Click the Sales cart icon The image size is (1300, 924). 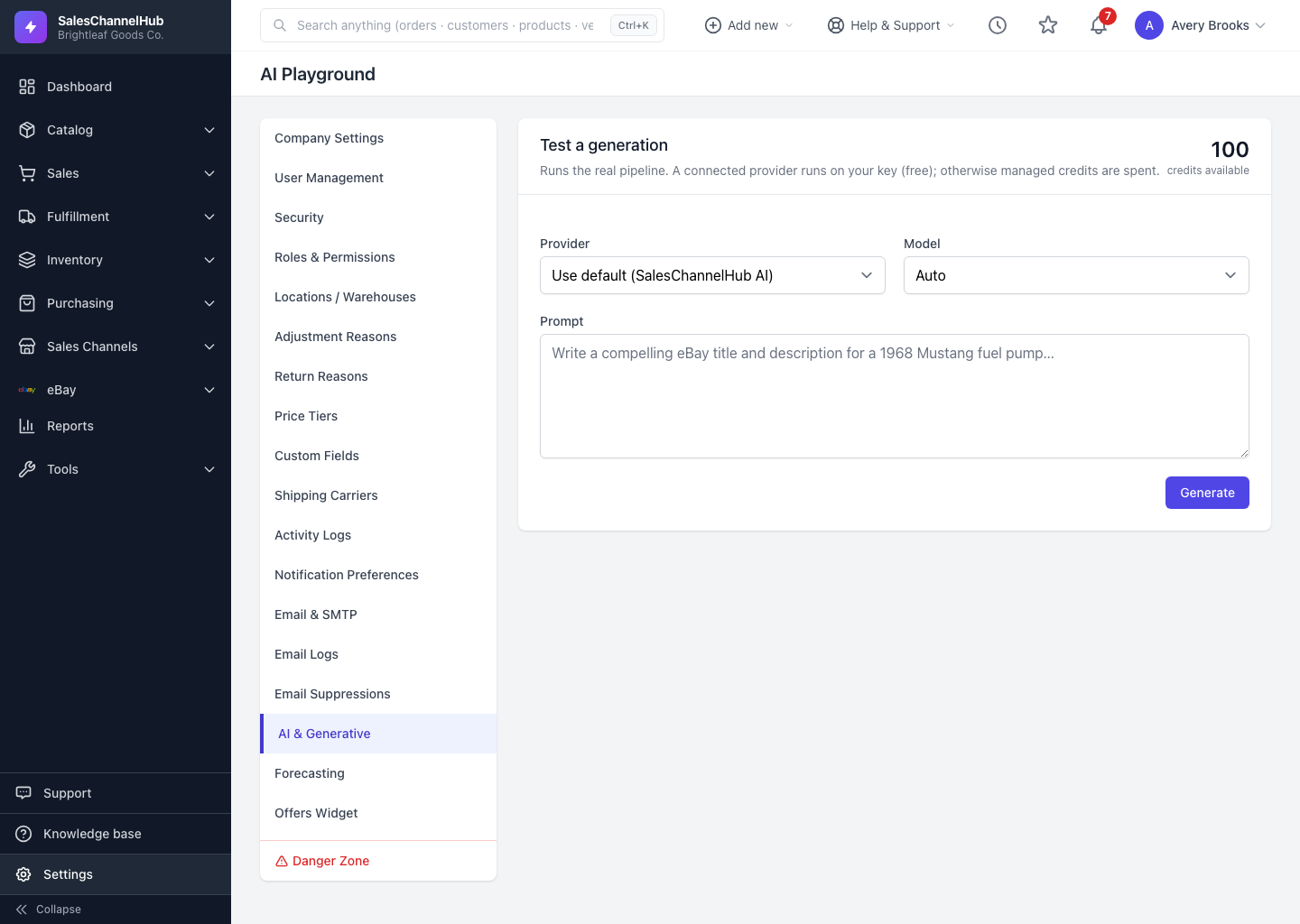coord(27,173)
